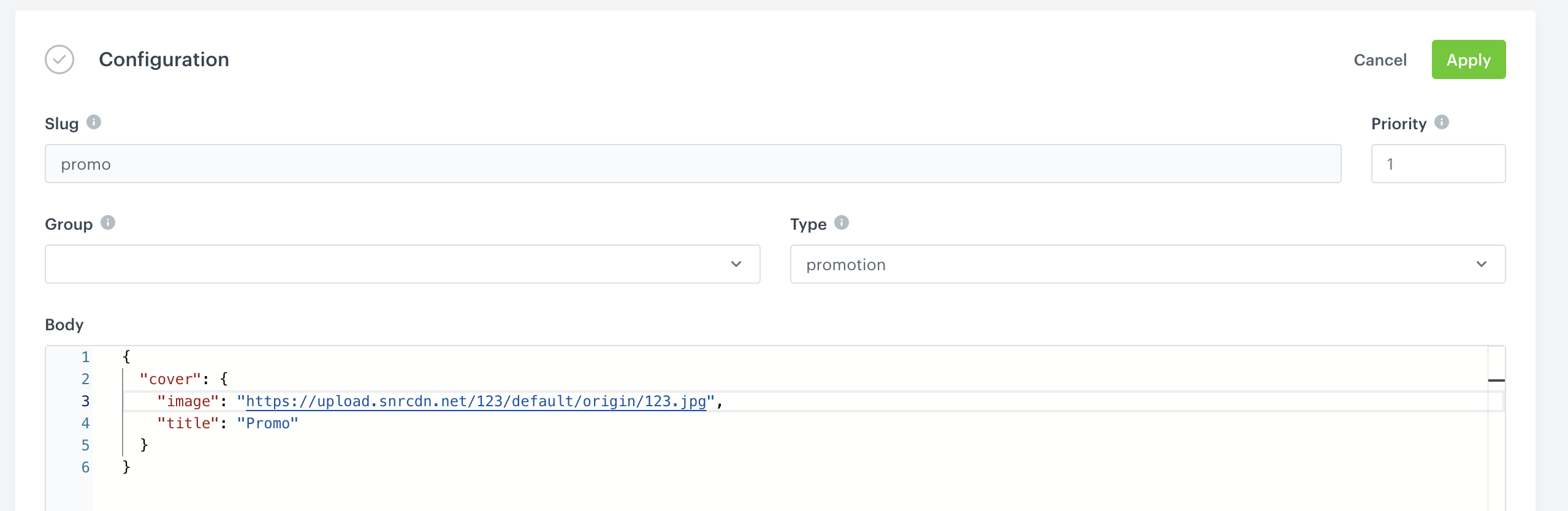Click the info icon next to Slug
Viewport: 1568px width, 511px height.
point(94,122)
